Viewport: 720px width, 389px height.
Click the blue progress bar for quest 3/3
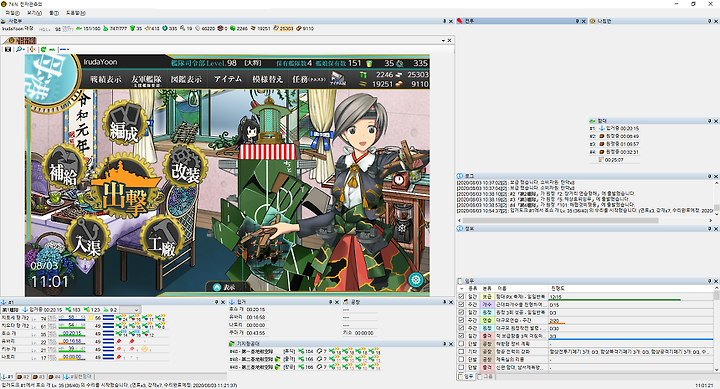(x=631, y=339)
